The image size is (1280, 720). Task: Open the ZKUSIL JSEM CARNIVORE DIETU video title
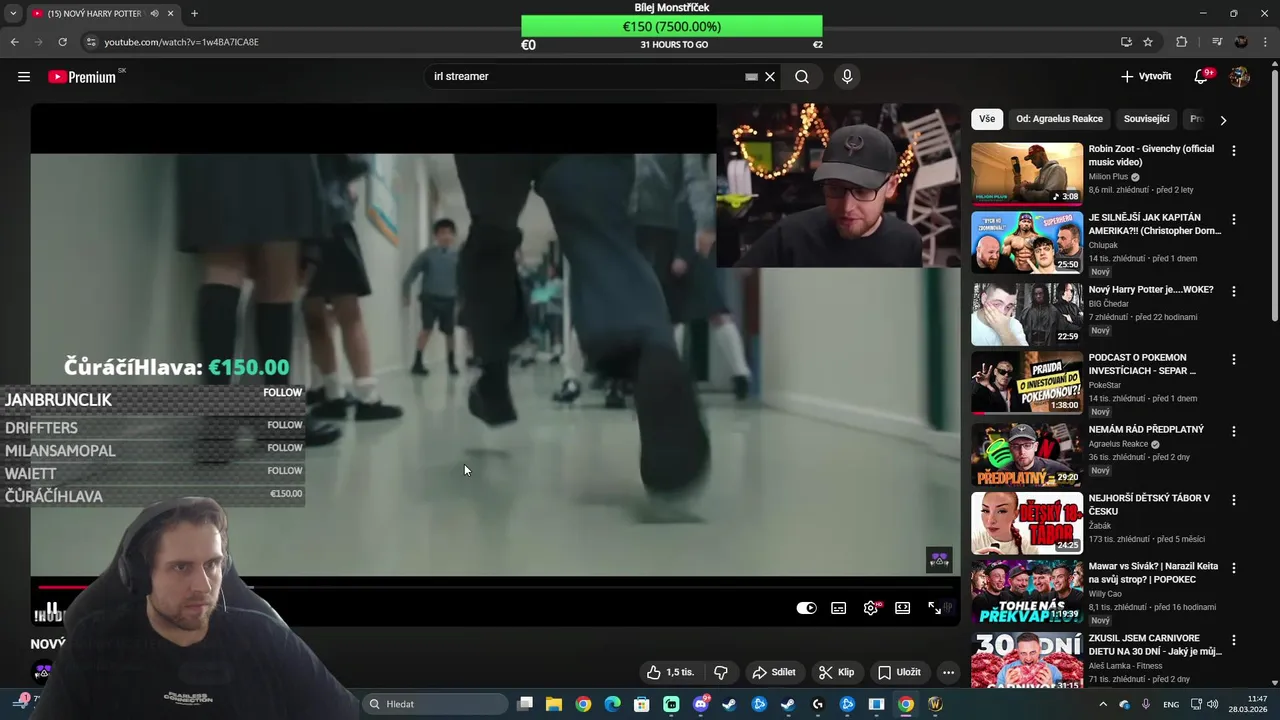click(1155, 644)
